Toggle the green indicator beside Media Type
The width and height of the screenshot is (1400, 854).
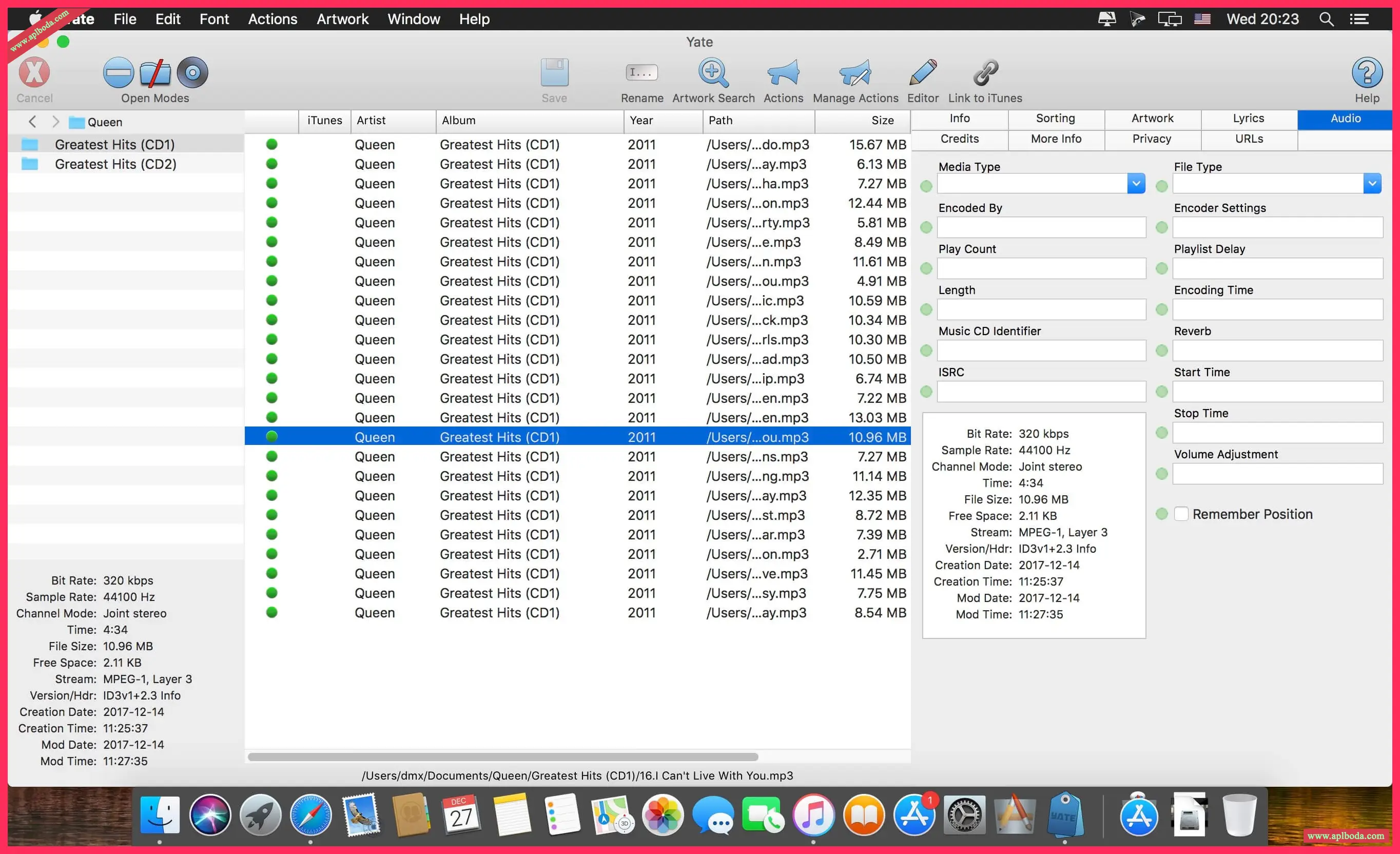tap(926, 186)
